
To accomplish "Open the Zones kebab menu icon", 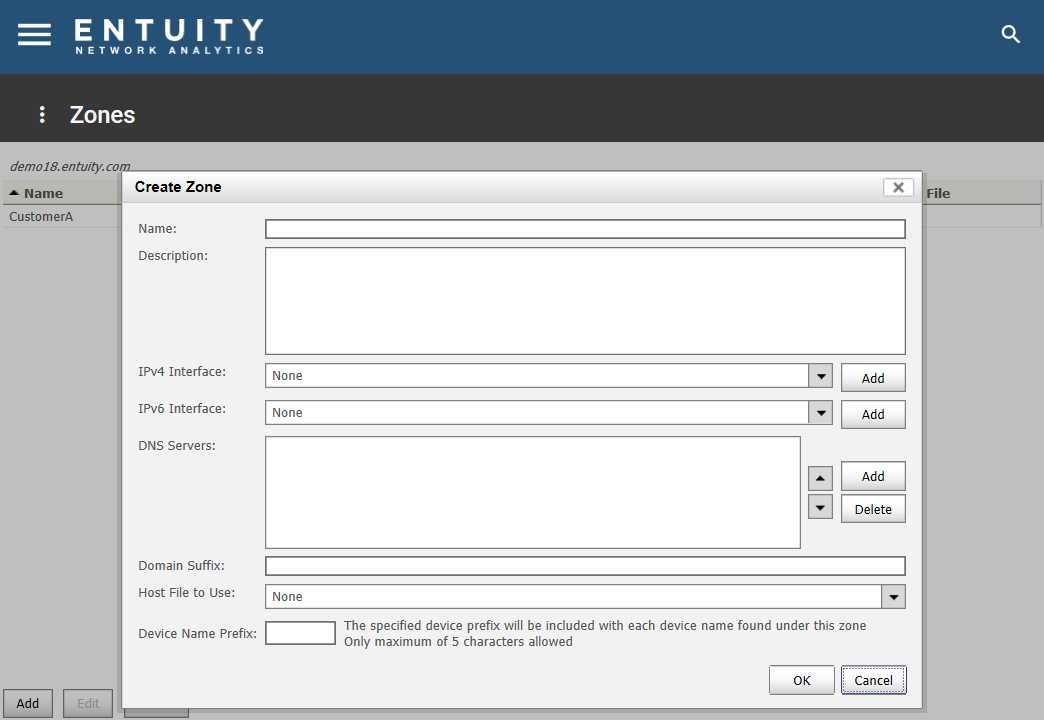I will [x=41, y=114].
